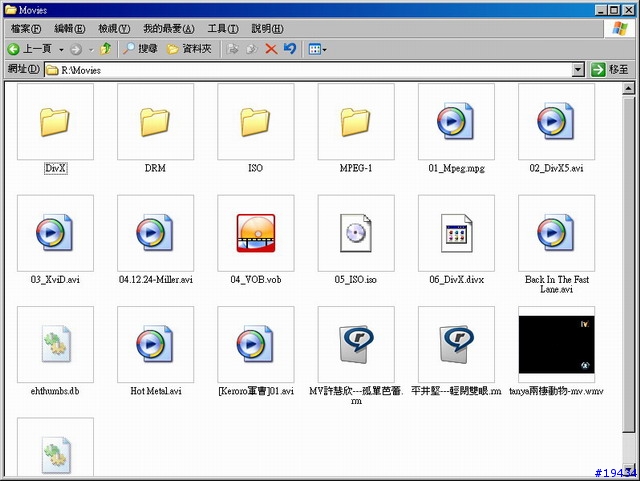This screenshot has height=481, width=640.
Task: Click the DivX folder name label
Action: point(55,168)
